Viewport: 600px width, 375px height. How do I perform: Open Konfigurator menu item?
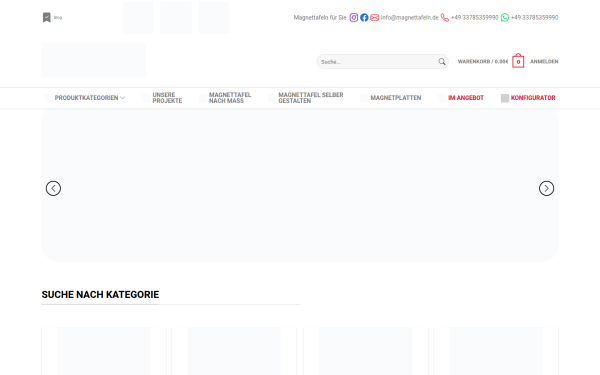(x=533, y=98)
